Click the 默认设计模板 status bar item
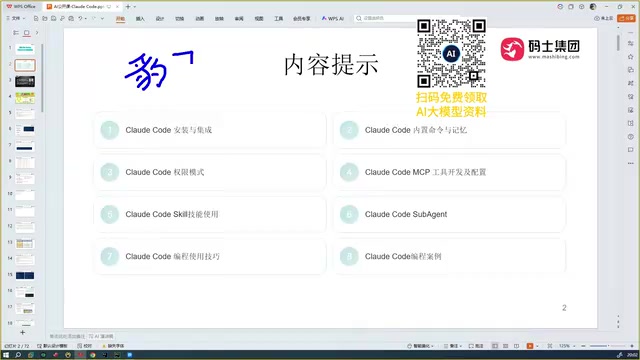 click(52, 346)
